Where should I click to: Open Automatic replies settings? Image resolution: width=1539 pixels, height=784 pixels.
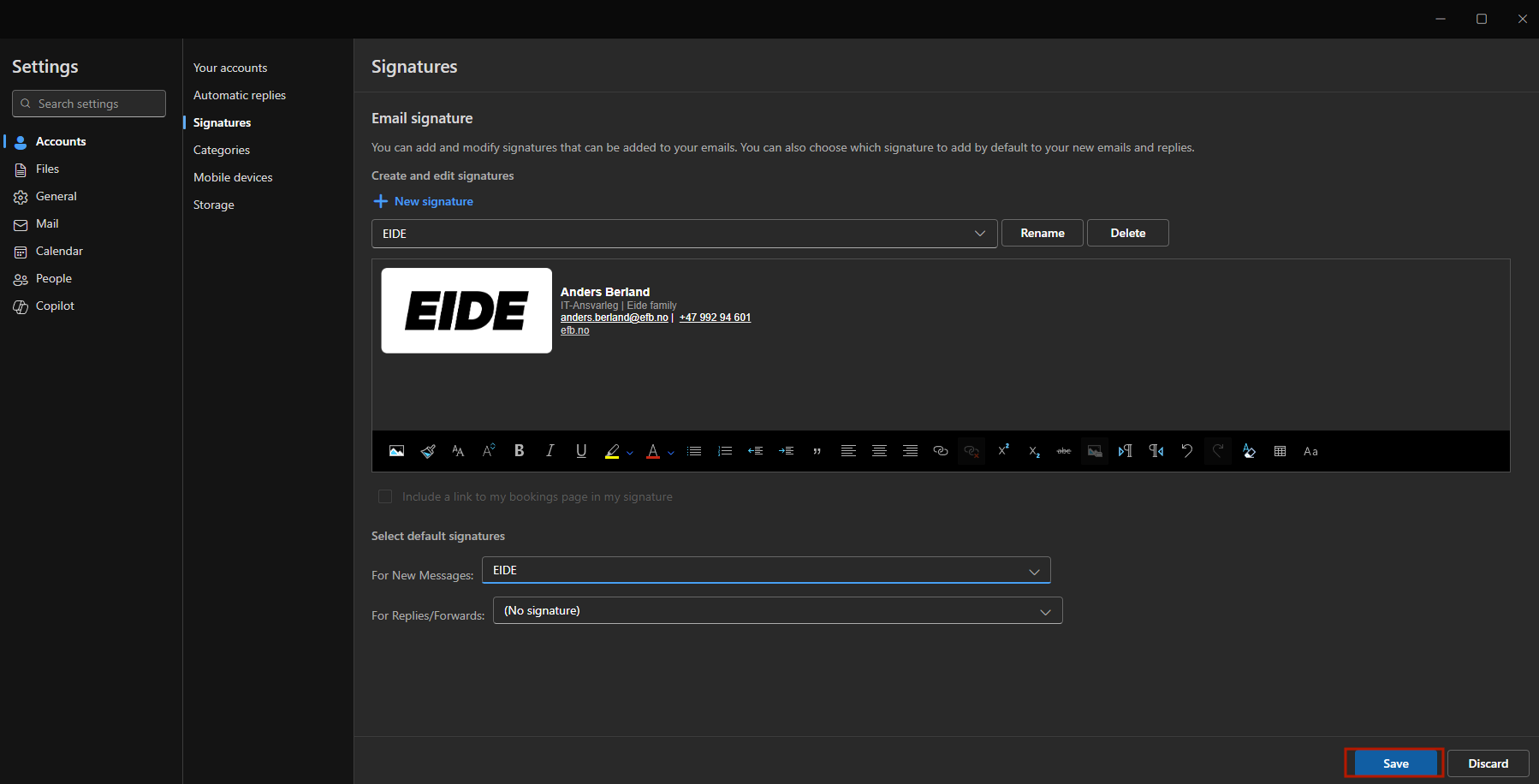click(x=240, y=95)
